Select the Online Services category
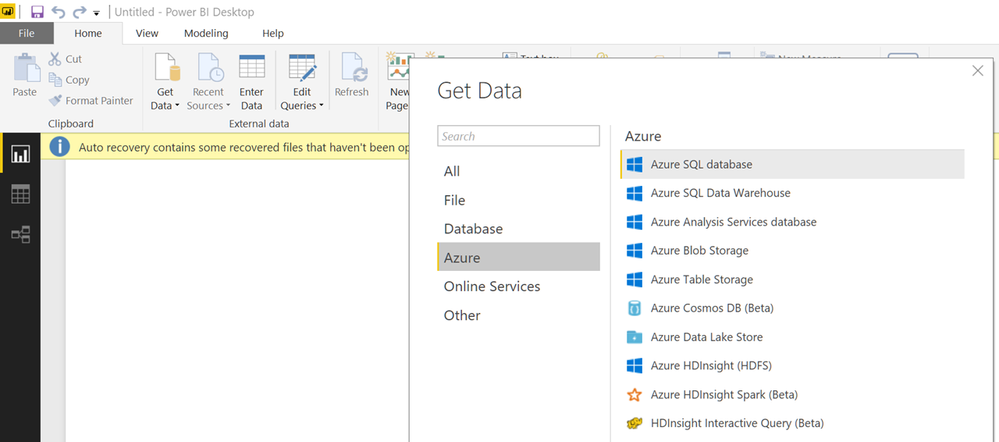Screen dimensions: 999x442 click(492, 286)
